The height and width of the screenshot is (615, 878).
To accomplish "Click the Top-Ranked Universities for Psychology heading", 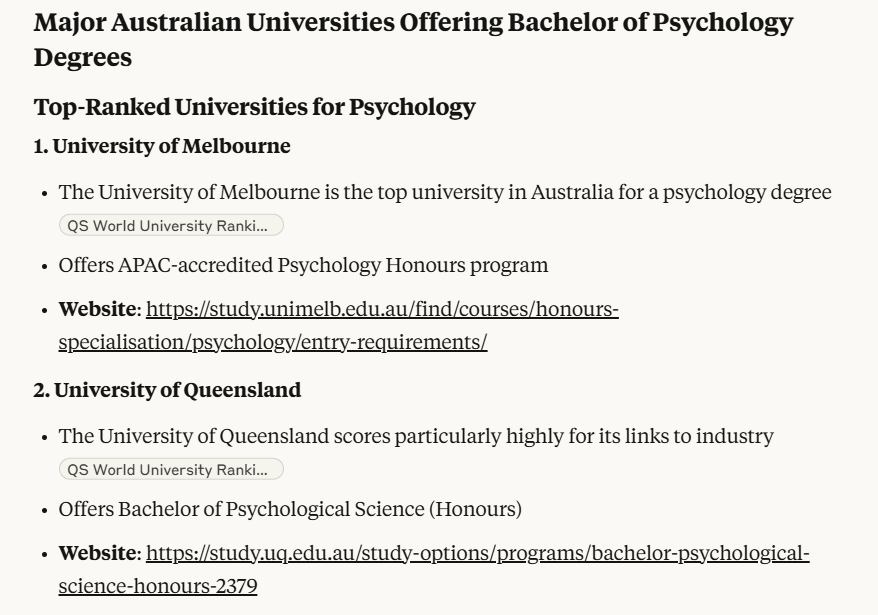I will (x=254, y=106).
